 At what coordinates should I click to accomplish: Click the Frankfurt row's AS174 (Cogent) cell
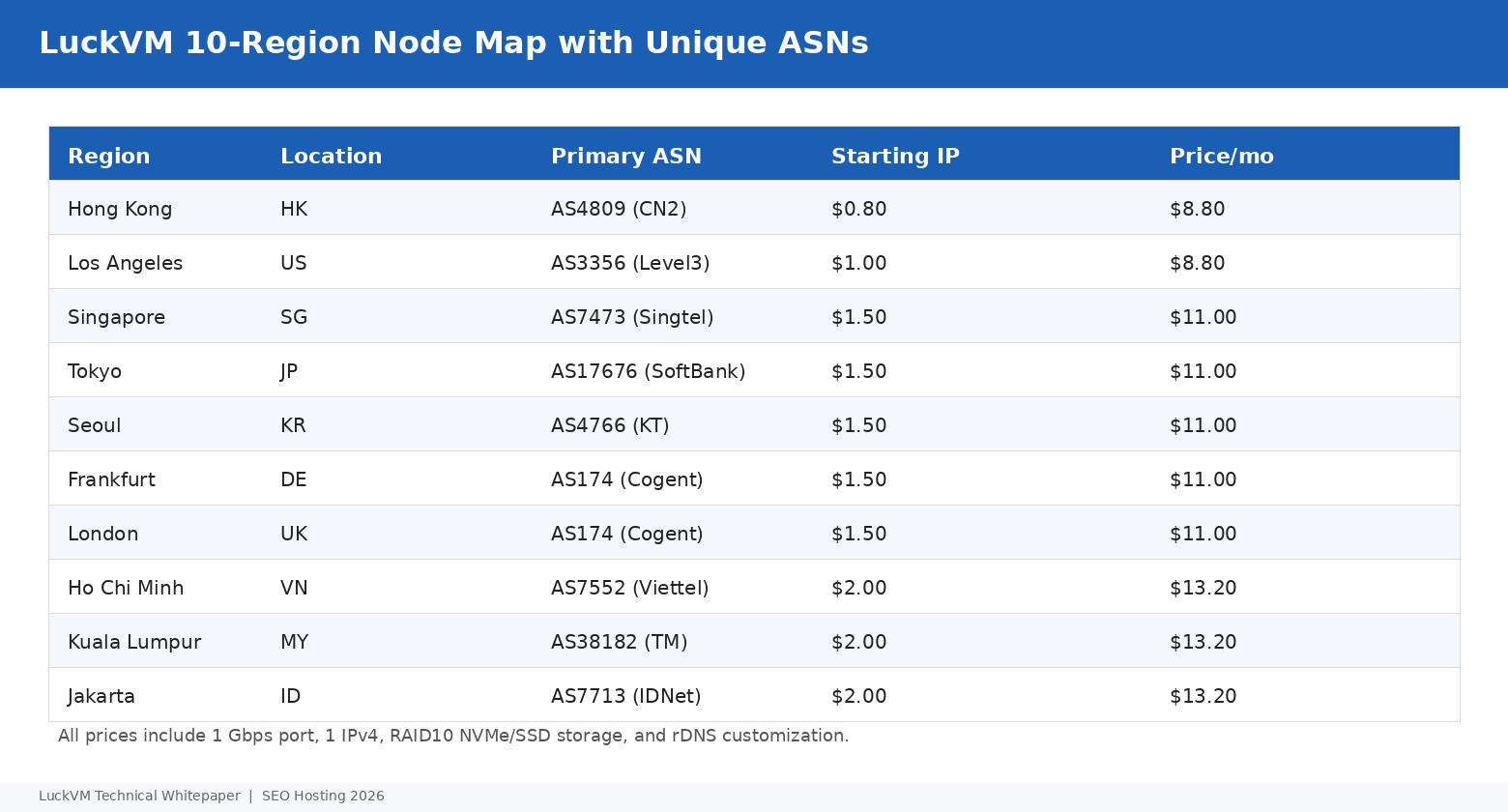click(x=627, y=479)
